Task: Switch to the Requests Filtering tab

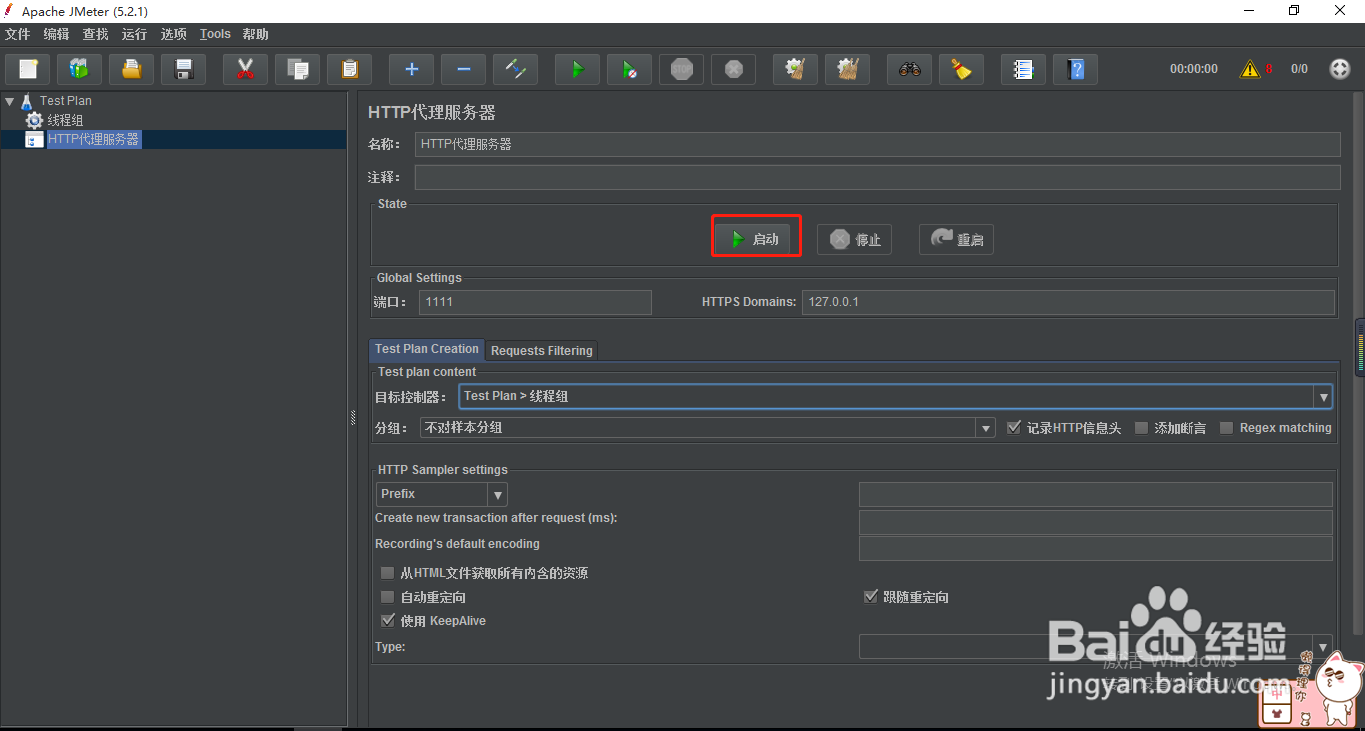Action: (542, 350)
